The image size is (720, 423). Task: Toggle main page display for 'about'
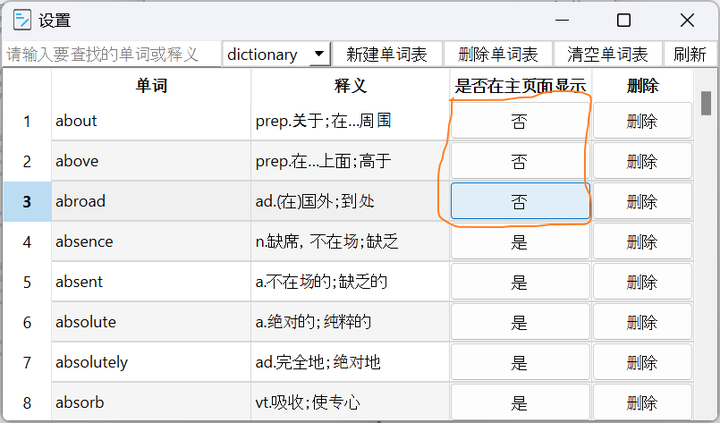pyautogui.click(x=519, y=121)
